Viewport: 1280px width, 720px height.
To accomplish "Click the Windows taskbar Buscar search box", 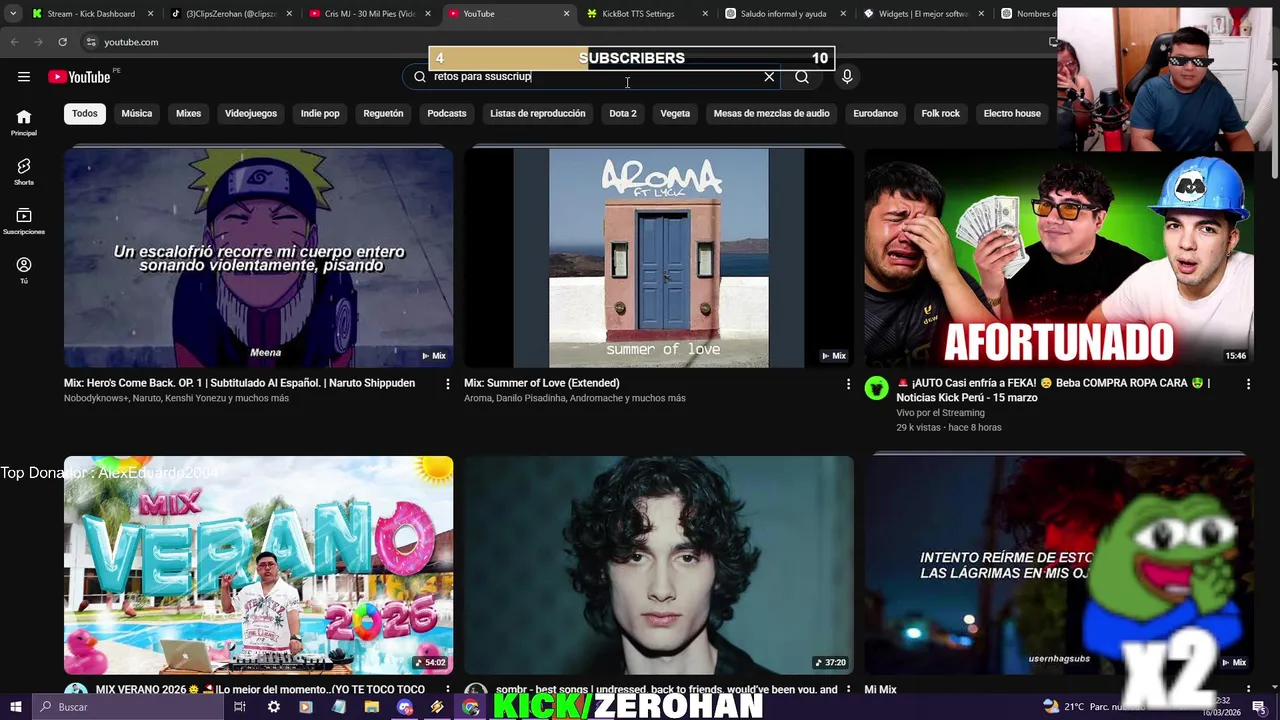I will (128, 707).
